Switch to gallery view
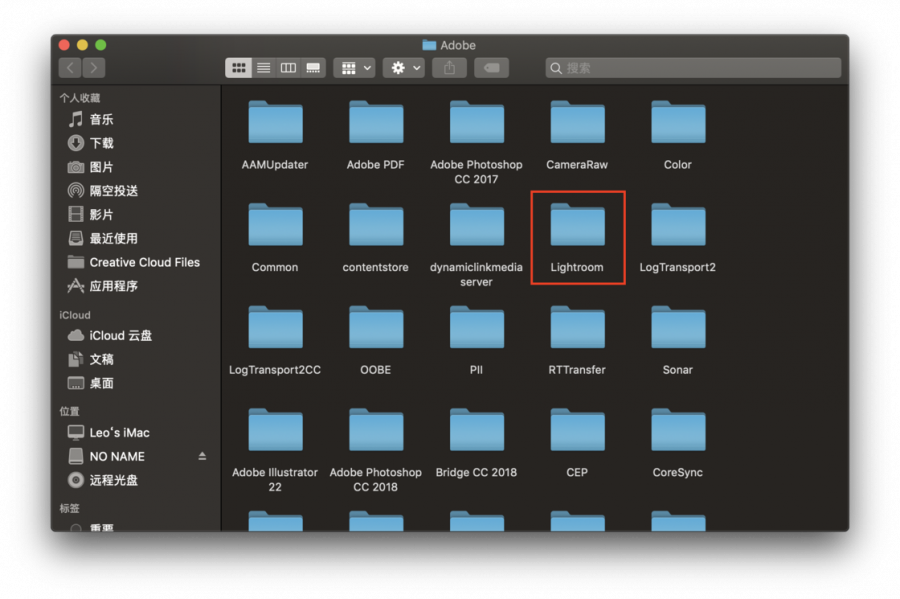The height and width of the screenshot is (599, 900). pos(313,68)
